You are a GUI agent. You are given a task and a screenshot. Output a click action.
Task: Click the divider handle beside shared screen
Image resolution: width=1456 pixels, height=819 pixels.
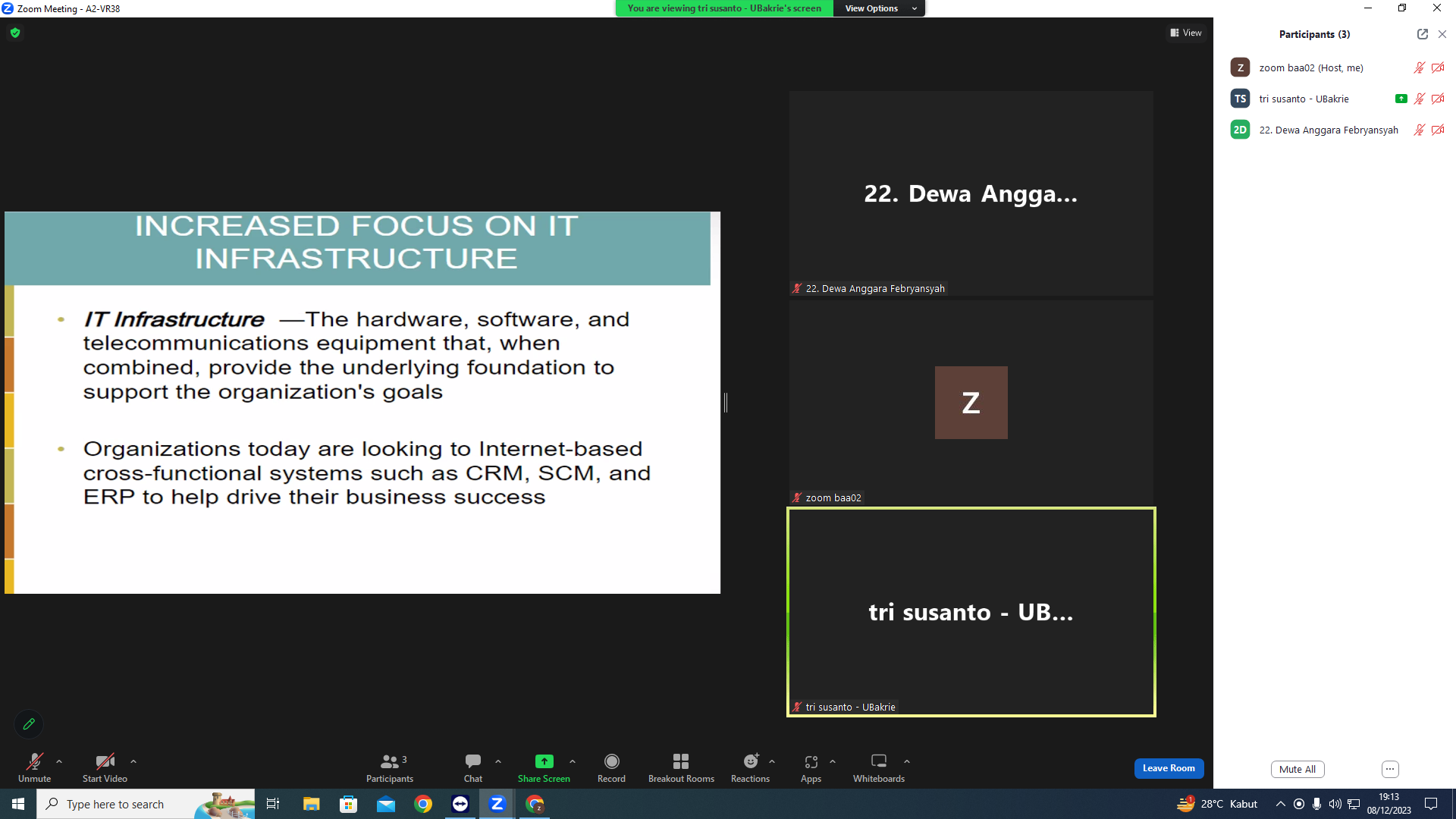tap(726, 403)
